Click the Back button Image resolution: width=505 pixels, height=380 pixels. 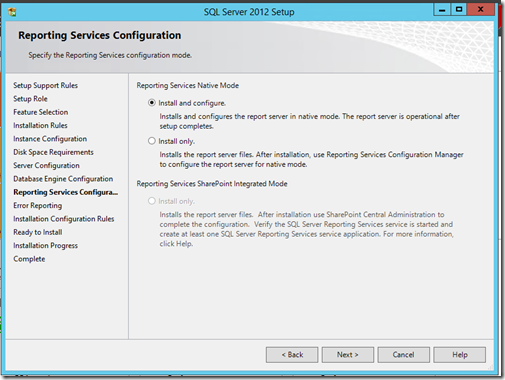292,355
